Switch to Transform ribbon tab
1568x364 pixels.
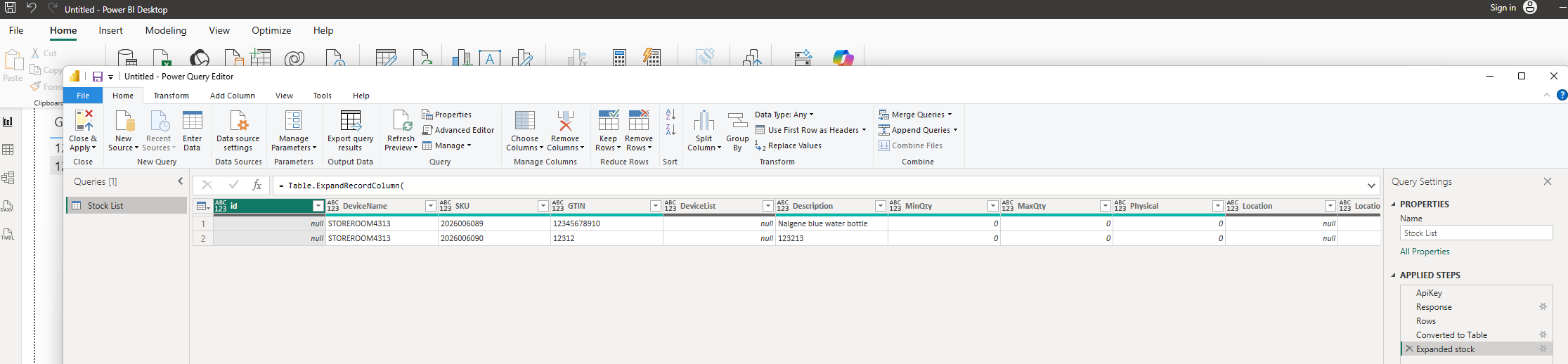click(x=171, y=96)
